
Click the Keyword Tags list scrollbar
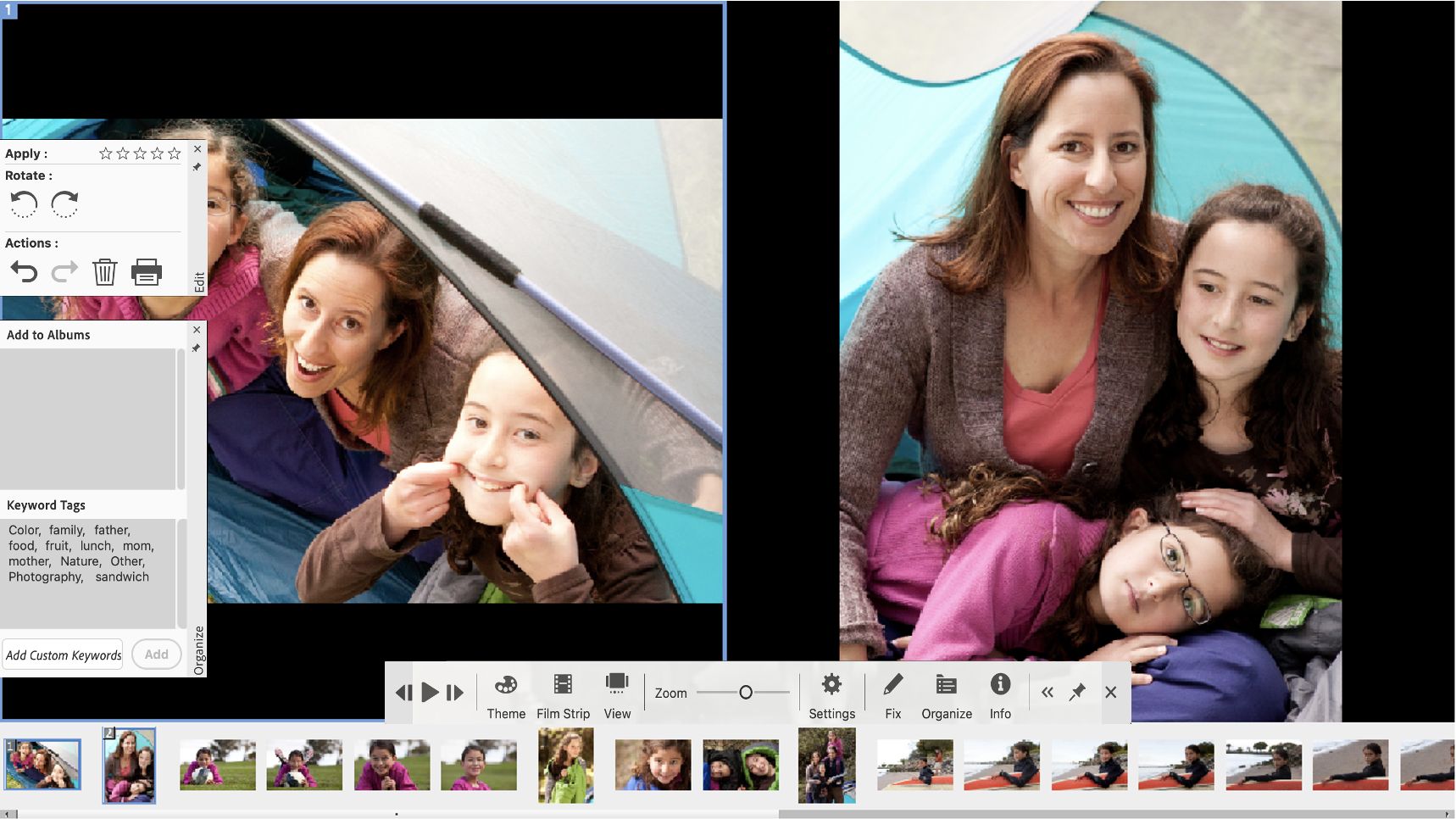click(x=181, y=574)
